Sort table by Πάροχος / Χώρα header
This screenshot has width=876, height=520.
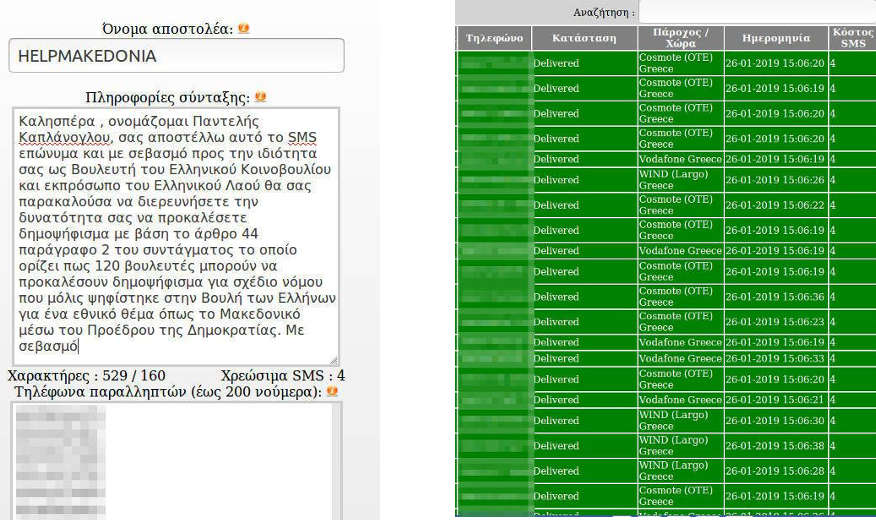[x=680, y=38]
